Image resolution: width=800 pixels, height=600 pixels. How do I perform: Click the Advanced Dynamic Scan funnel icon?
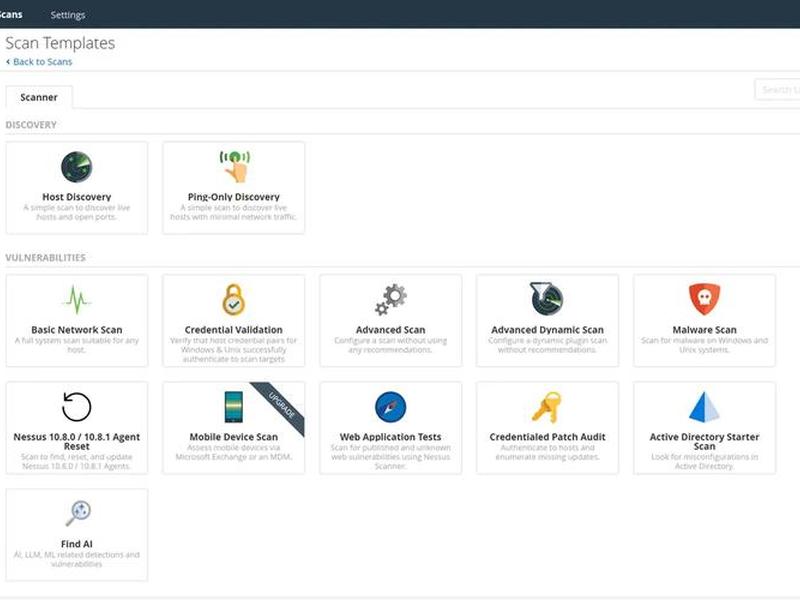click(x=546, y=299)
